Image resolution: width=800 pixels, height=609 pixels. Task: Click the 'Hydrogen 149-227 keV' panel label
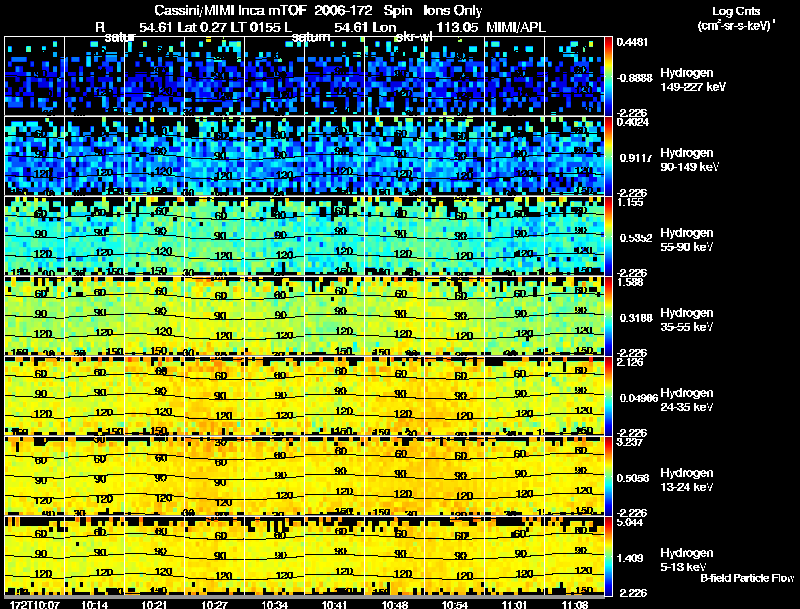coord(693,80)
